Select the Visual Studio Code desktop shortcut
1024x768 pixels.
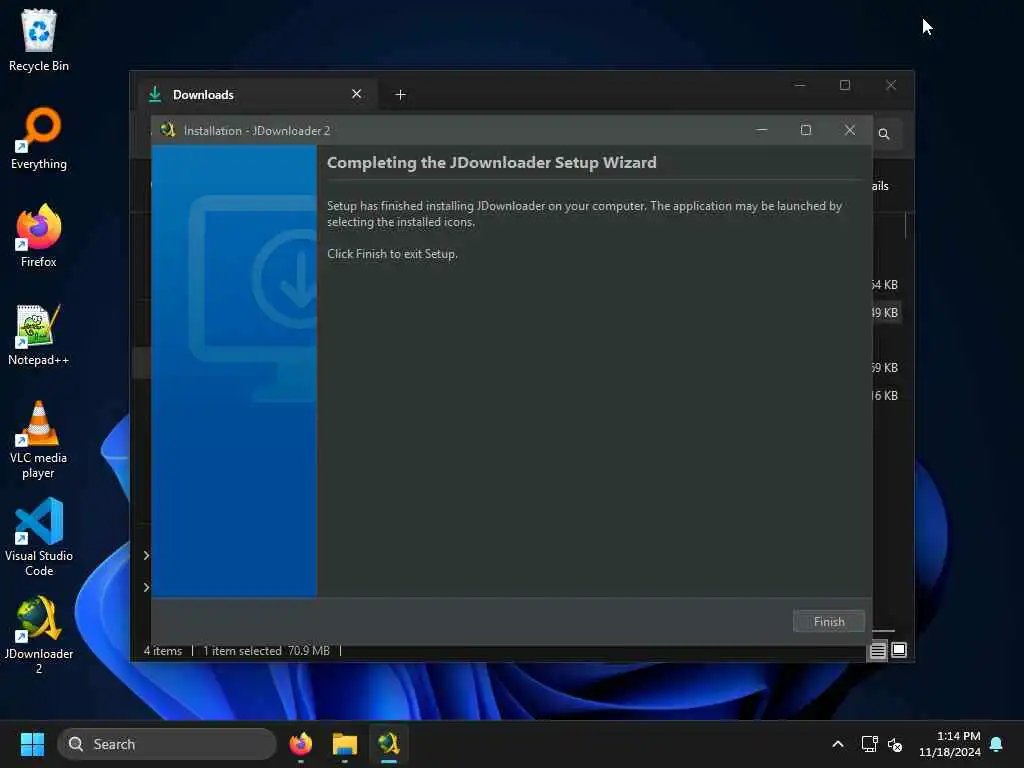39,537
